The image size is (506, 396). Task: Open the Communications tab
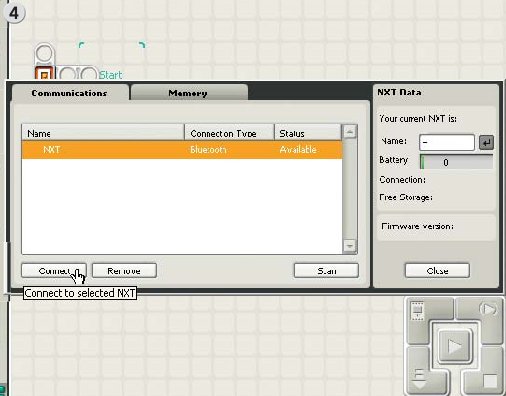pos(70,92)
